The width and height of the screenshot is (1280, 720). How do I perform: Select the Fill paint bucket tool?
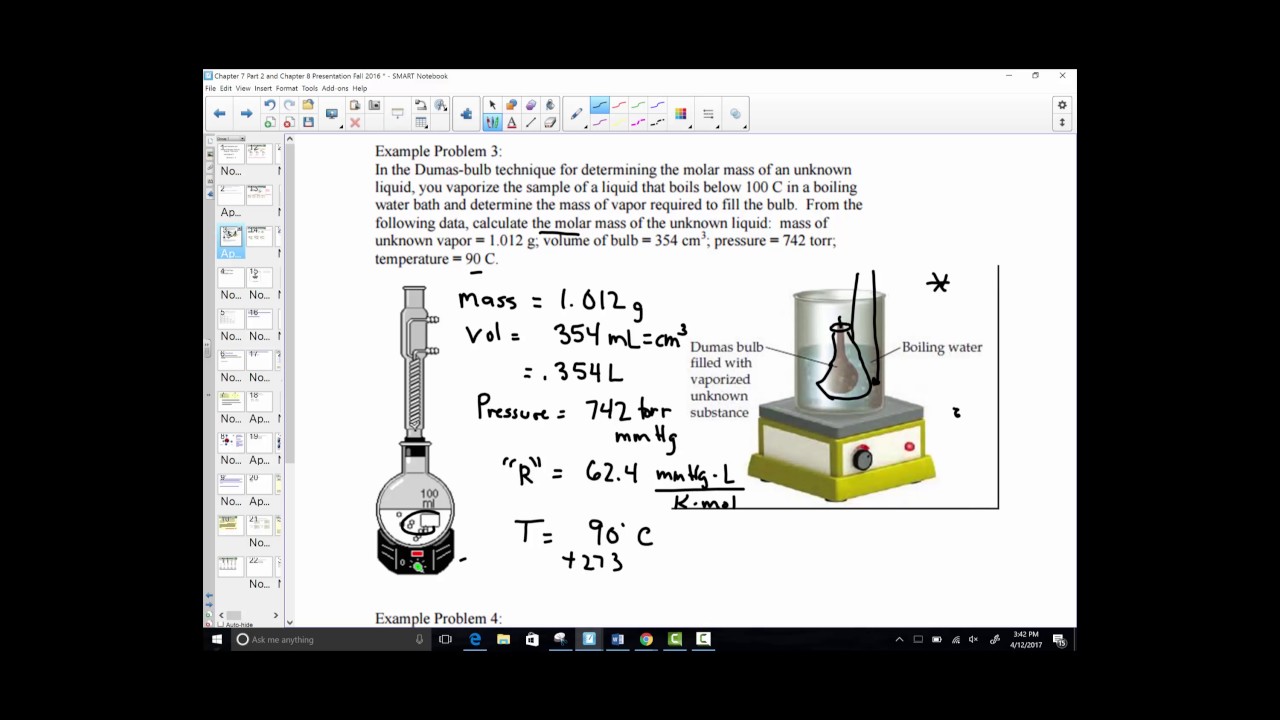pos(550,104)
